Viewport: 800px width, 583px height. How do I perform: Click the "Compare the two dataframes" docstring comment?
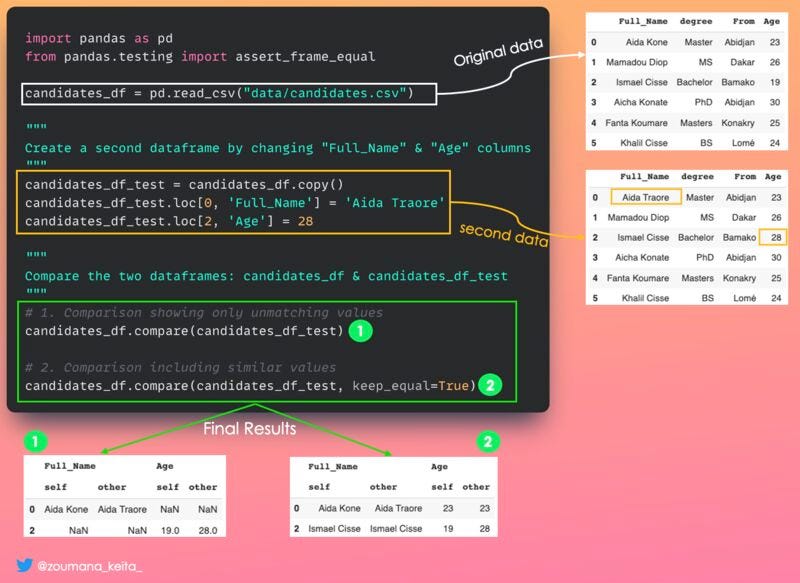coord(266,276)
